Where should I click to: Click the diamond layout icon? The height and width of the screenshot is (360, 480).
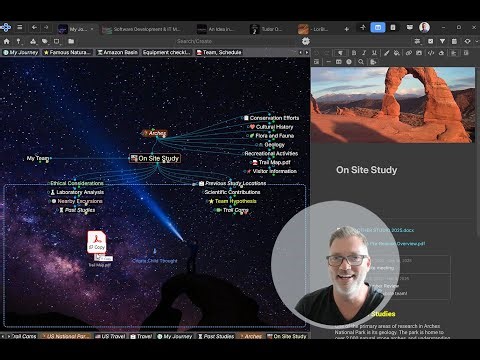[x=467, y=41]
